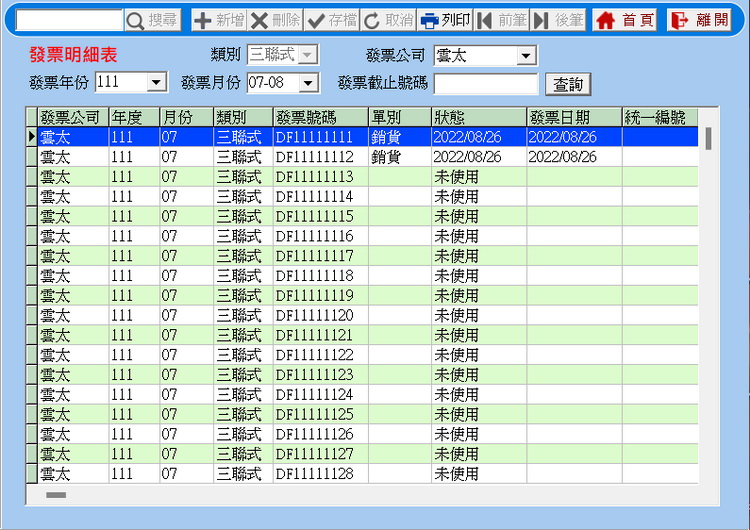Click the 搜尋 magnifier search icon
The height and width of the screenshot is (530, 750).
coord(136,20)
